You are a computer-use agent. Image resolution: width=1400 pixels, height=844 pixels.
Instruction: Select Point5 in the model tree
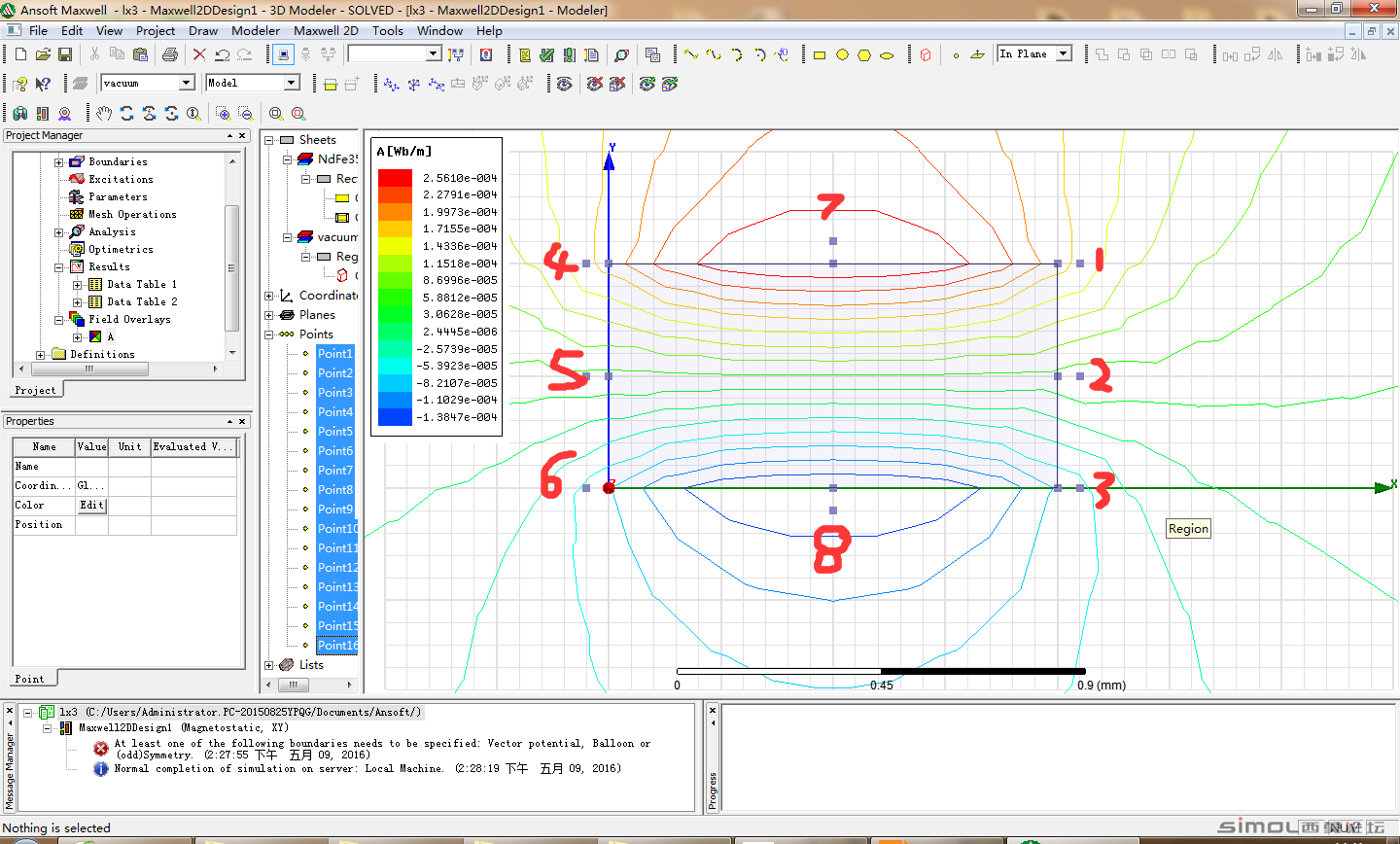[x=335, y=432]
